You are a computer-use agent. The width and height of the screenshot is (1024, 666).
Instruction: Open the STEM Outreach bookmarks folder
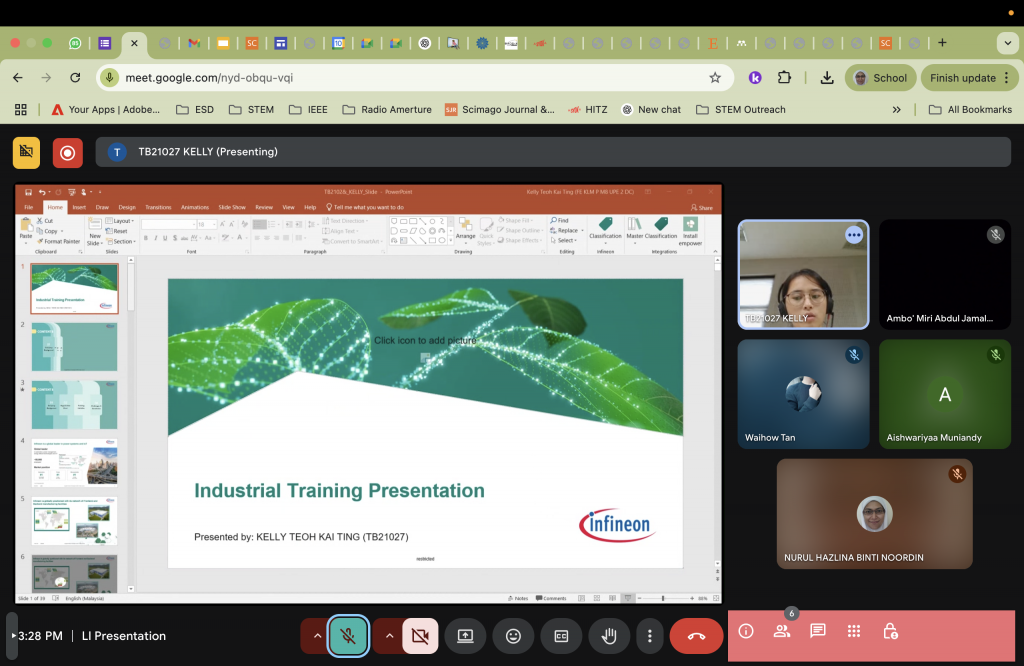pyautogui.click(x=741, y=110)
